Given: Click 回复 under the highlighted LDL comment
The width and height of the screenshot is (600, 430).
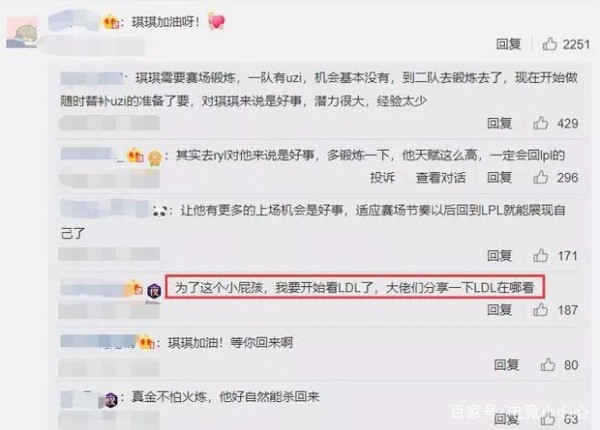Looking at the screenshot, I should tap(499, 310).
